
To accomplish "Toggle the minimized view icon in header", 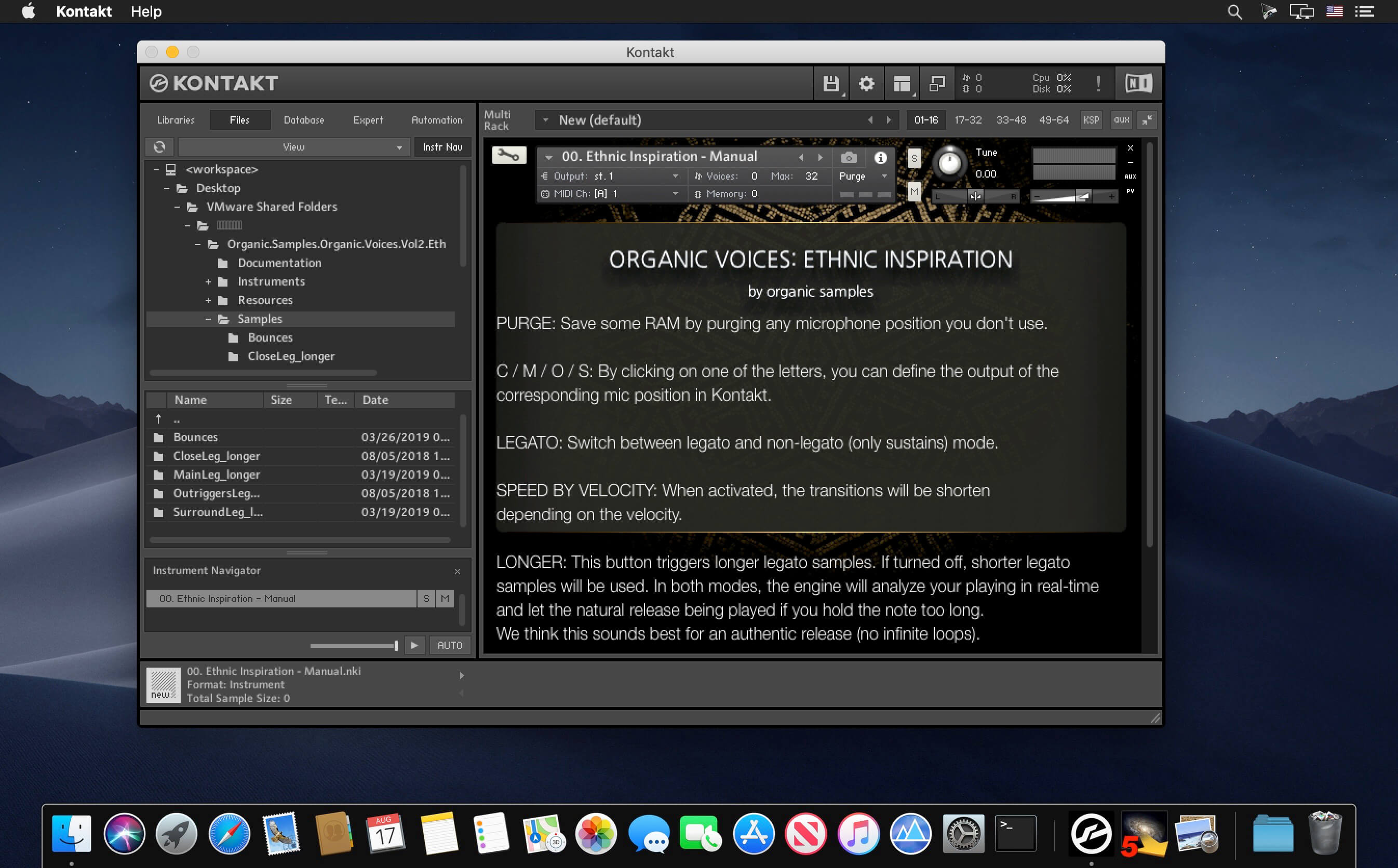I will (x=937, y=84).
